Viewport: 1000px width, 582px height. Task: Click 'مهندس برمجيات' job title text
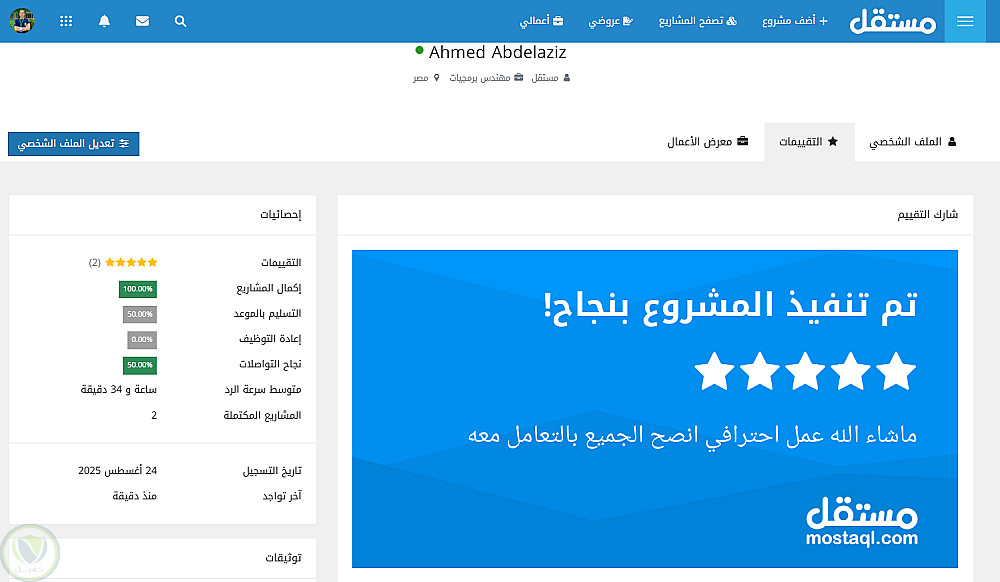click(480, 78)
